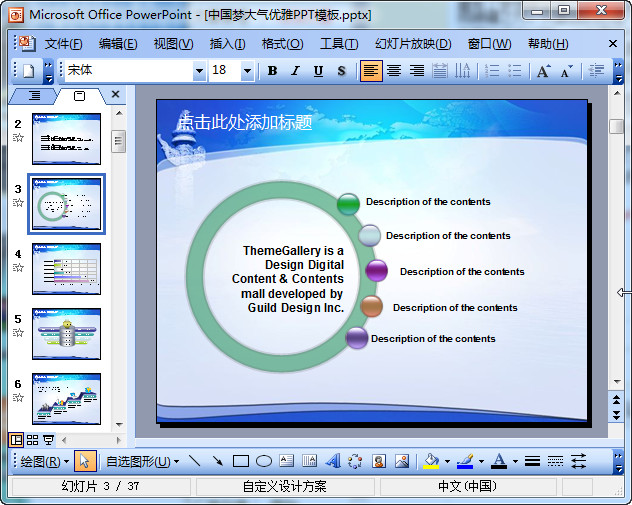Switch to the outline tab
Screen dimensions: 632x505
click(x=34, y=96)
